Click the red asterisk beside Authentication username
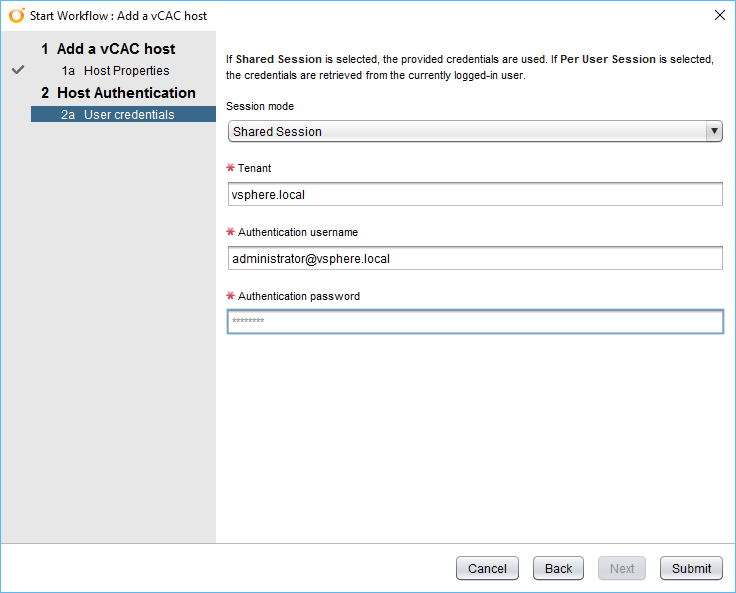The image size is (736, 593). [x=231, y=232]
